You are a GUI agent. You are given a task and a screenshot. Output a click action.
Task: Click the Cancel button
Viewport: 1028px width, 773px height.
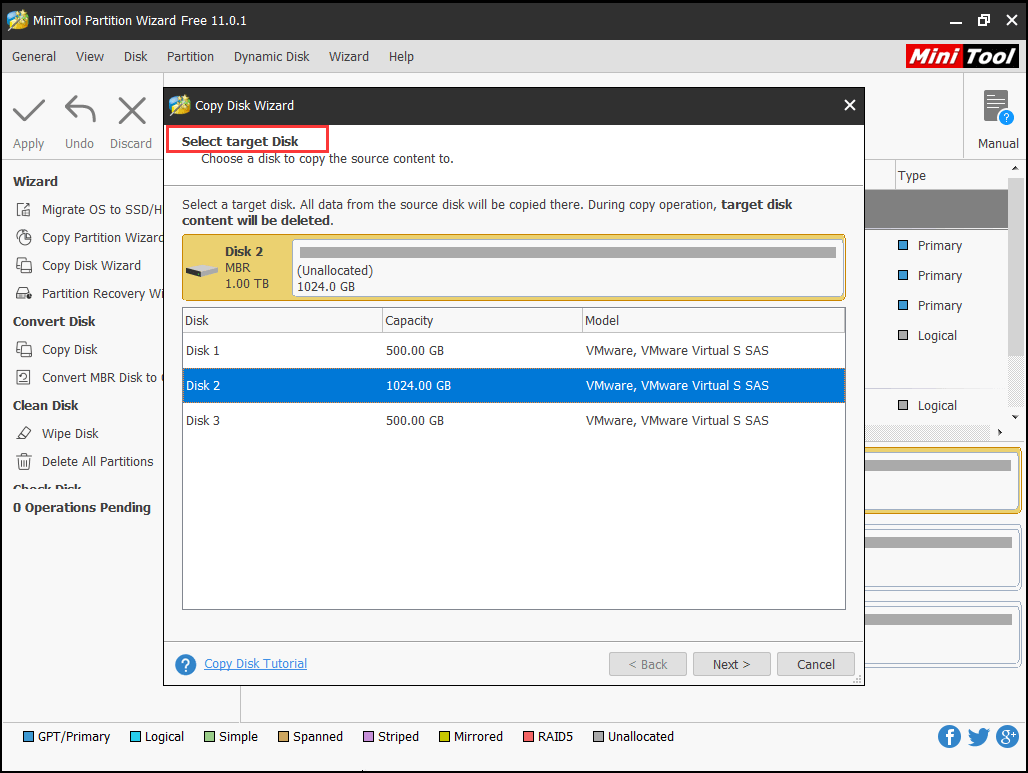coord(816,665)
